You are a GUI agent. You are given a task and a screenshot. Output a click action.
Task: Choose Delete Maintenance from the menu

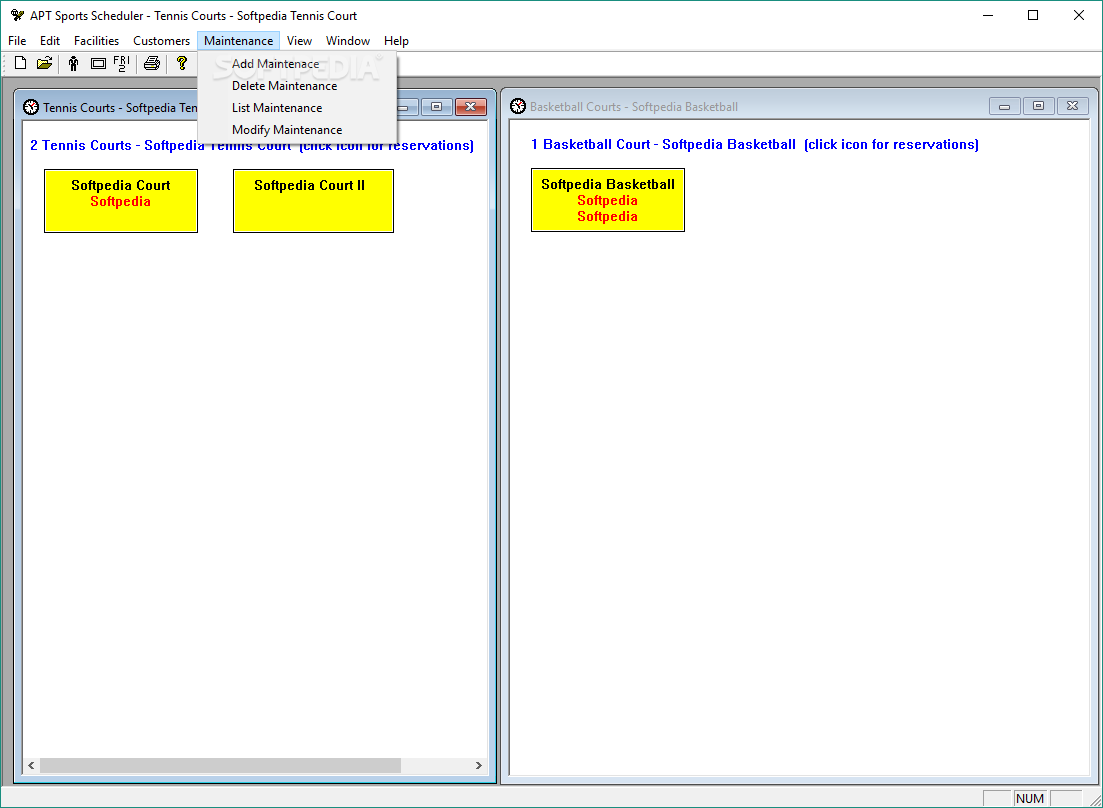click(298, 86)
